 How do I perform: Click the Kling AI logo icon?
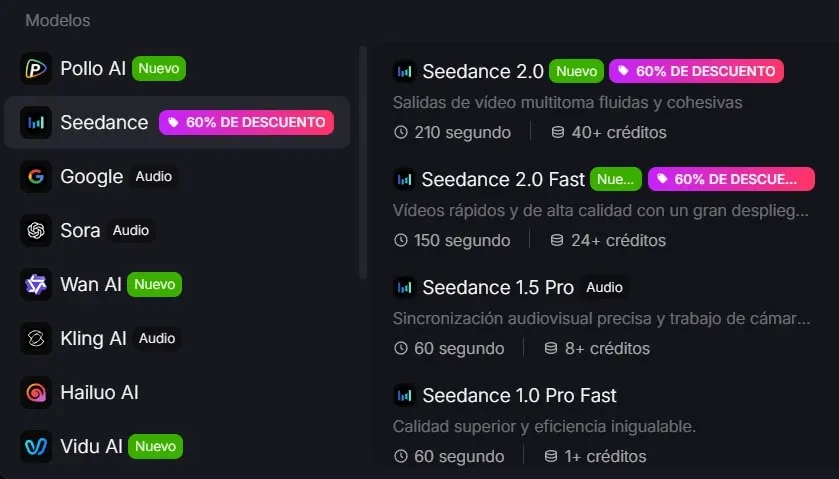click(36, 339)
